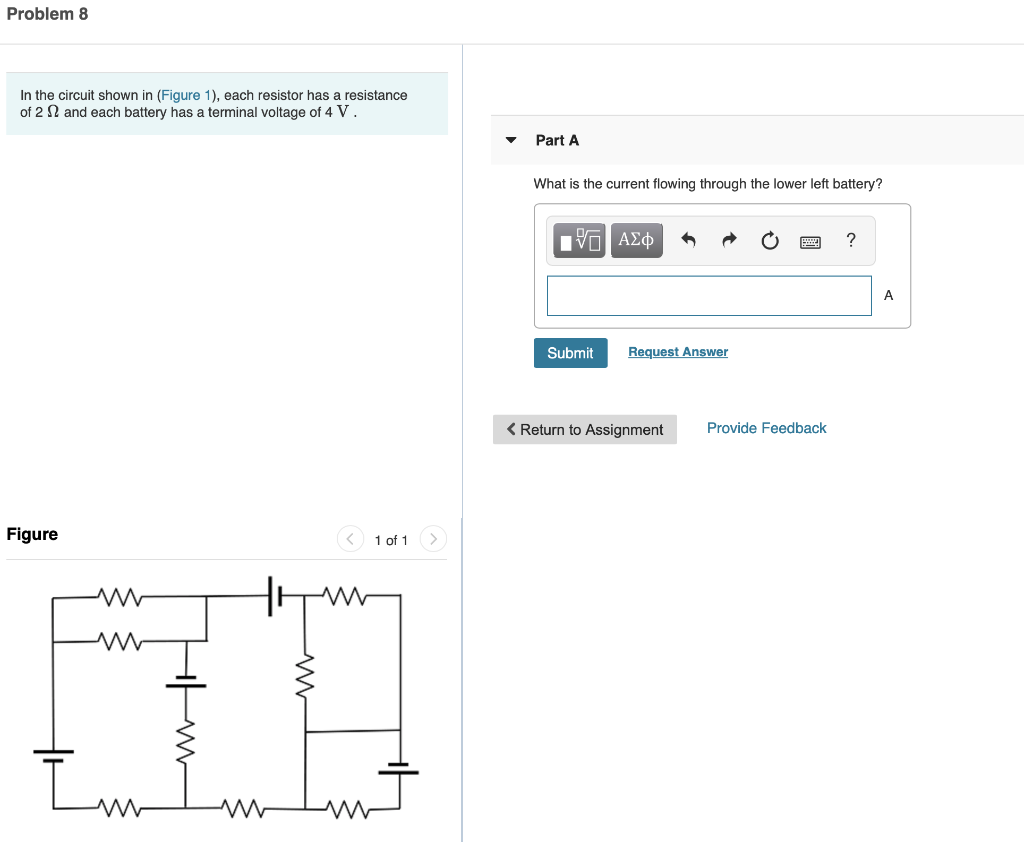Click the help question mark icon
The height and width of the screenshot is (842, 1024).
point(851,240)
